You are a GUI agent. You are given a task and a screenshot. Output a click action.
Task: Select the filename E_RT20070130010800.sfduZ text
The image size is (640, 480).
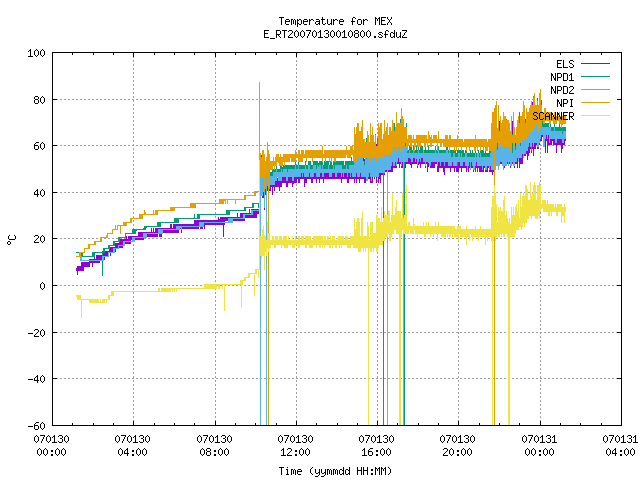tap(335, 34)
